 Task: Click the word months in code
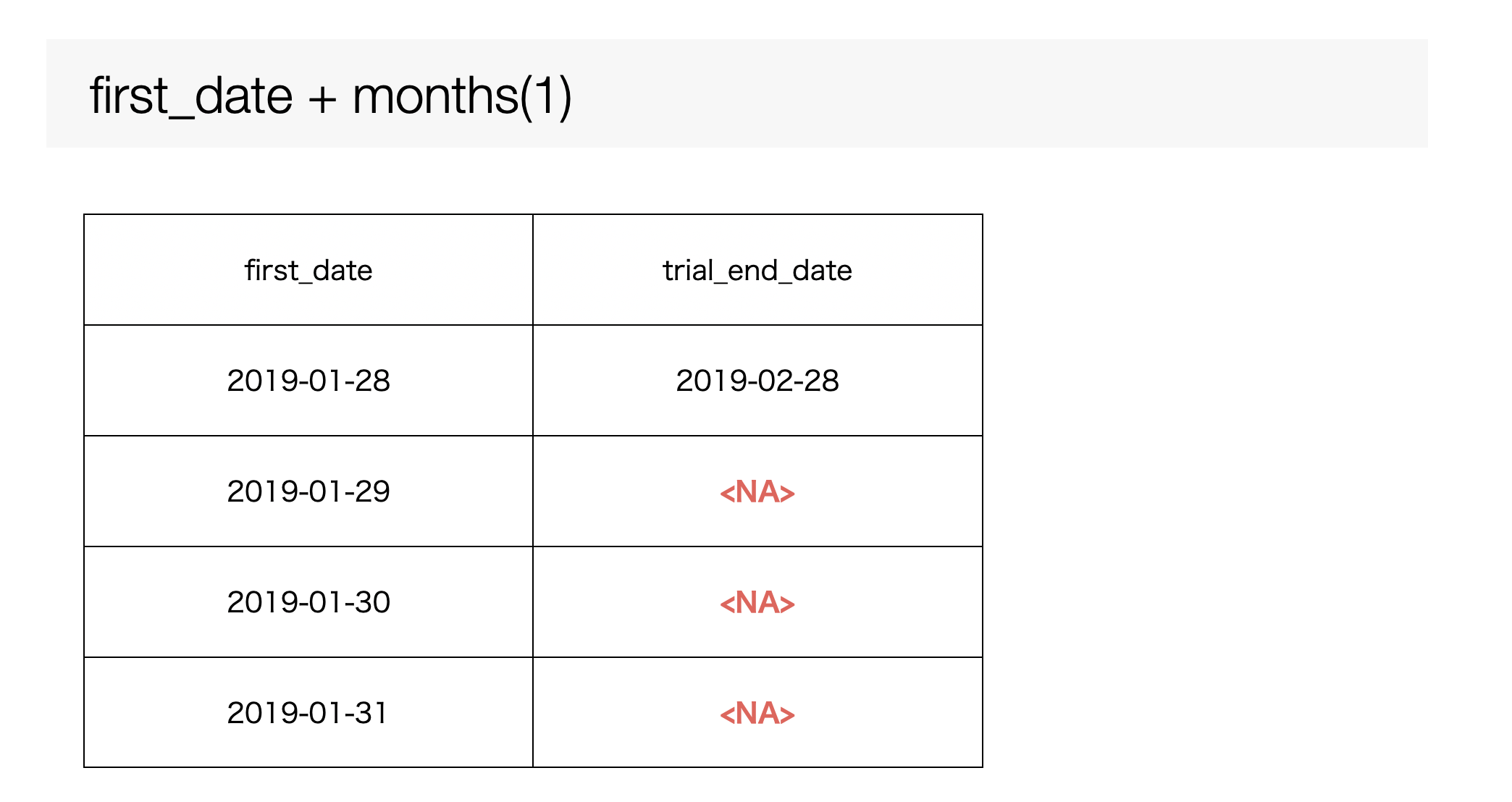pos(435,96)
